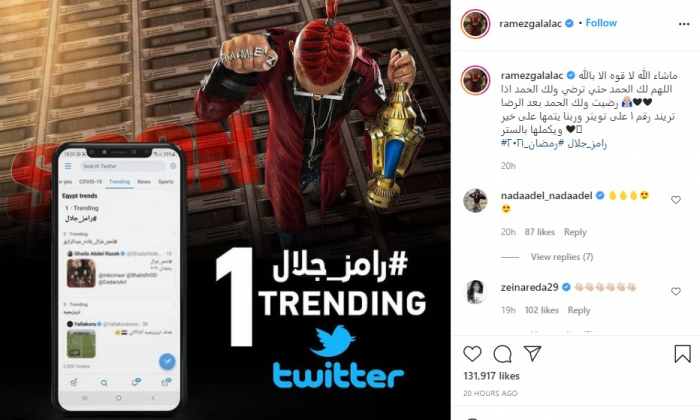Like the post with the heart icon

[472, 354]
